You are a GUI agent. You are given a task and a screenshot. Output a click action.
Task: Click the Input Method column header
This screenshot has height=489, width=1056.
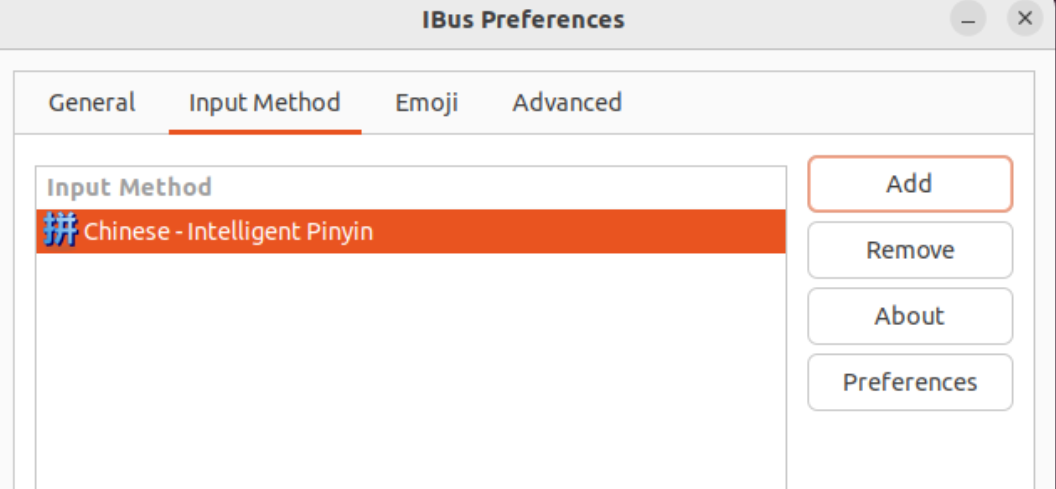[129, 188]
